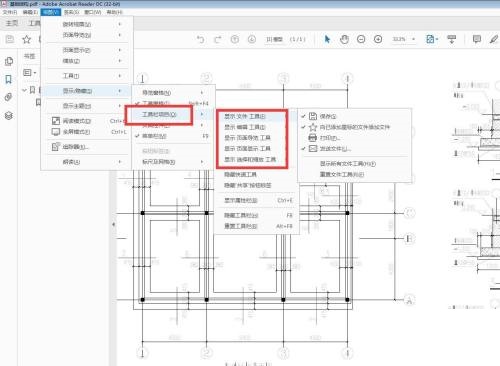Toggle the checked 保存 Save tool entry
Image resolution: width=500 pixels, height=366 pixels.
pos(354,116)
